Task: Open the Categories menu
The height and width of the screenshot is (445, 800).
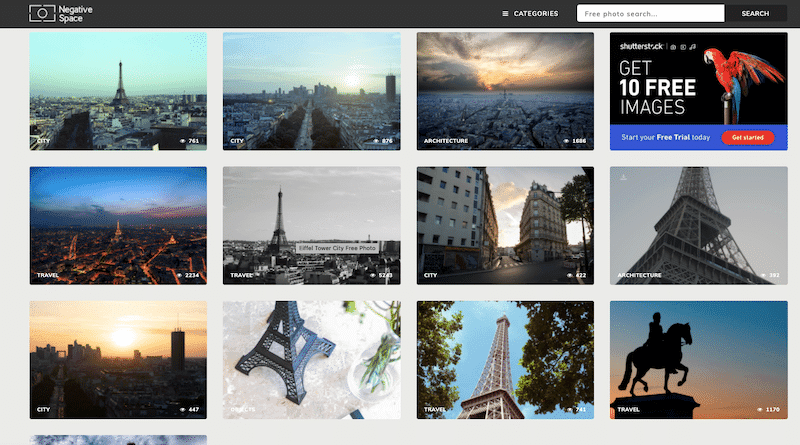Action: pyautogui.click(x=535, y=14)
